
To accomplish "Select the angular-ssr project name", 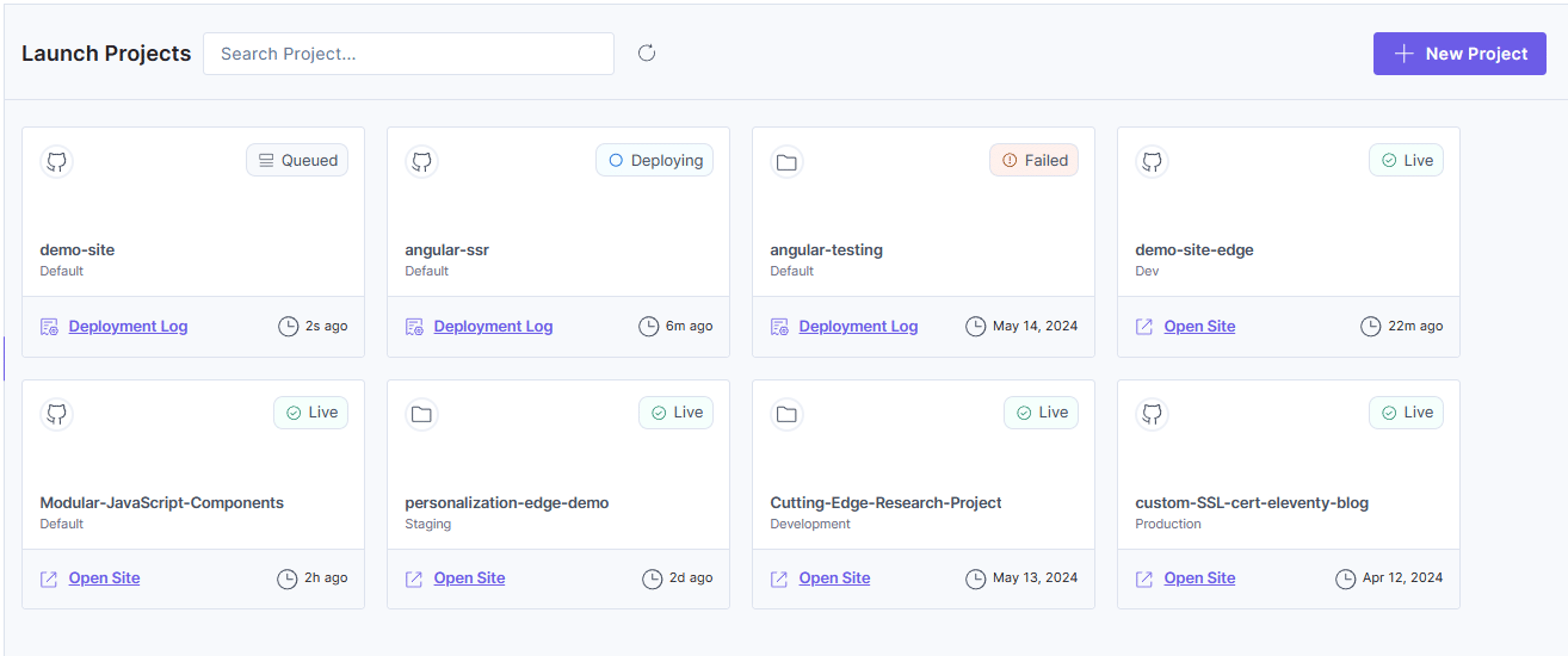I will pos(447,250).
